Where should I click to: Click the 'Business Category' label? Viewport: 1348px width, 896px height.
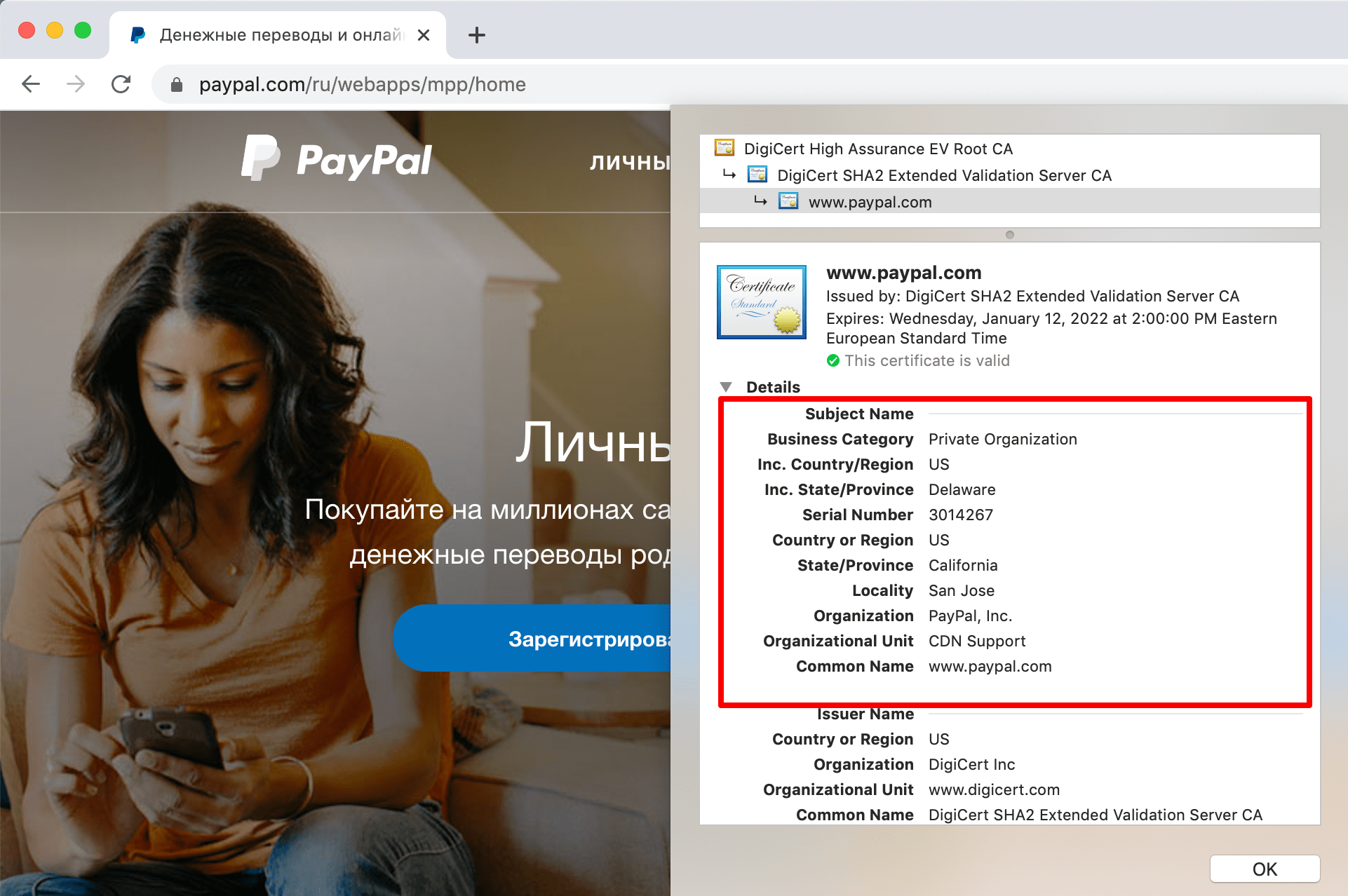click(x=840, y=439)
